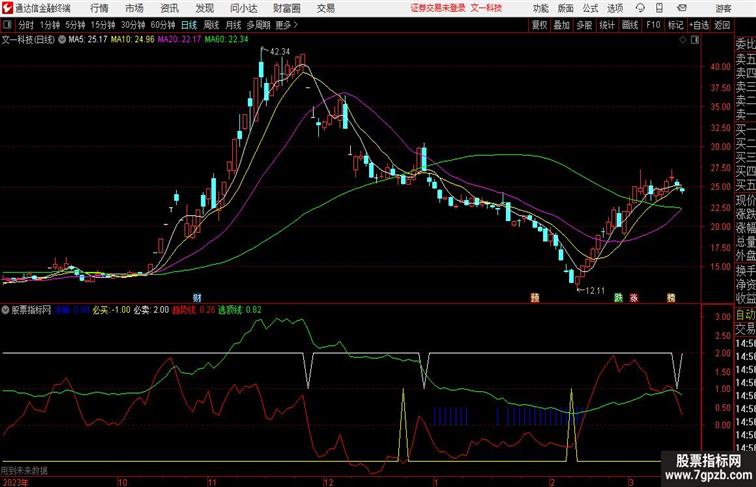Expand main chart indicator dropdown beside 文一科技(日线)

(x=62, y=40)
